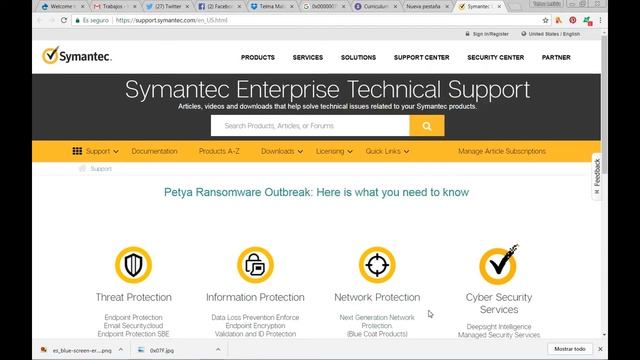Go back with the browser back arrow

[40, 20]
